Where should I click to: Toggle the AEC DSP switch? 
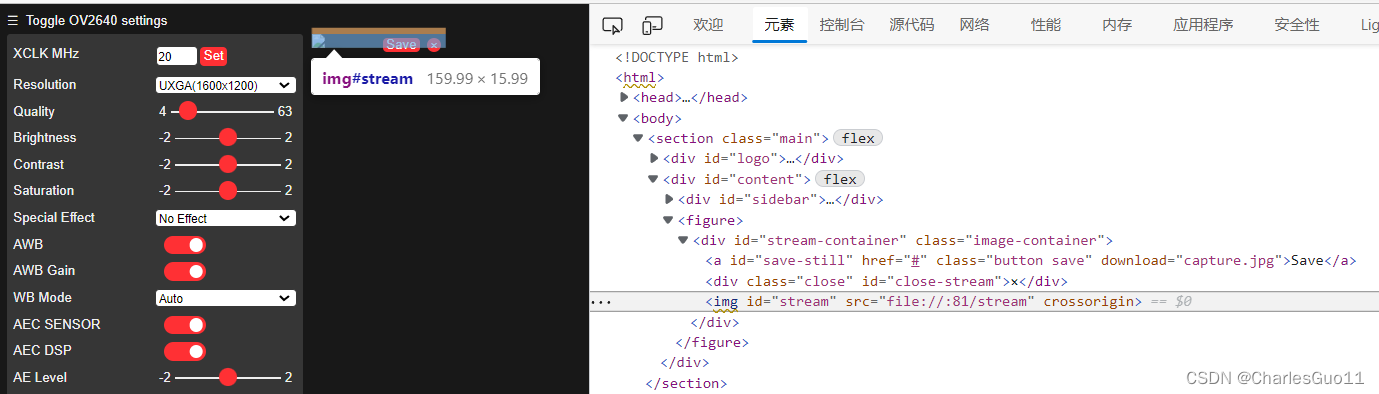[185, 351]
